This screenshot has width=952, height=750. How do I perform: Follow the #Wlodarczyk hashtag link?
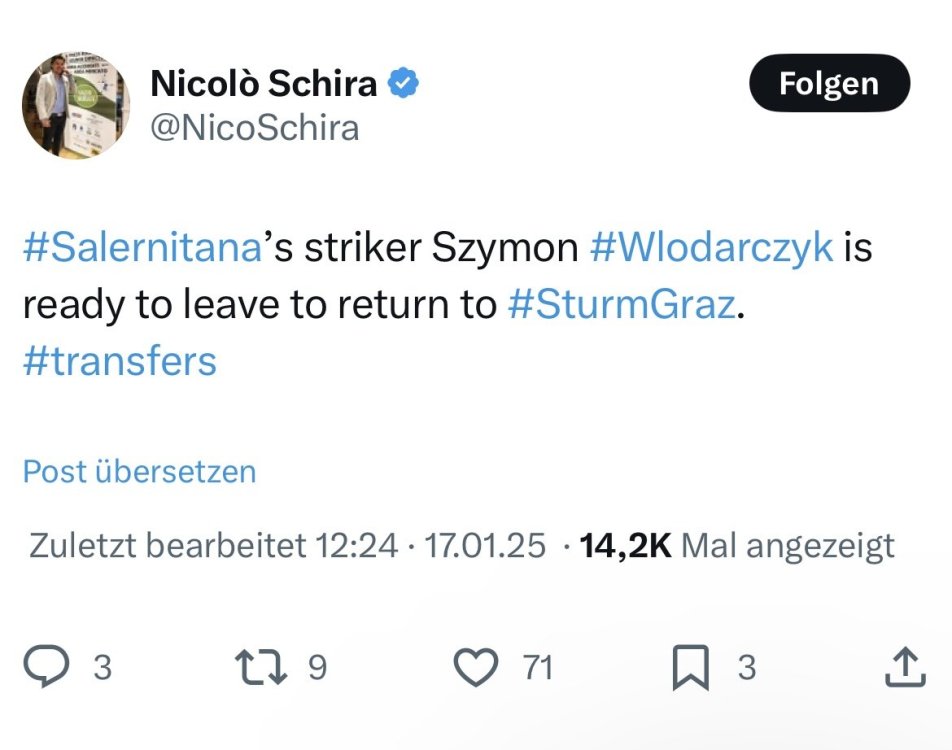(x=712, y=248)
